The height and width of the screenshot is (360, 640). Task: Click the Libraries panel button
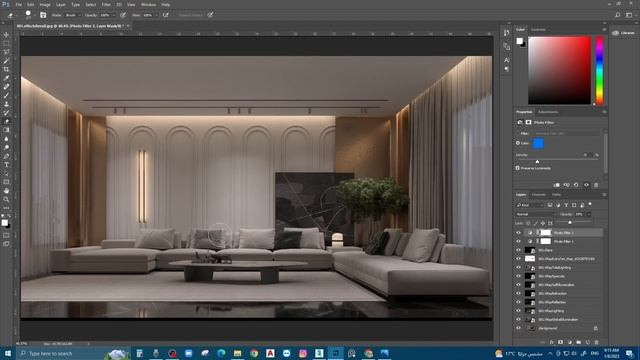click(624, 33)
